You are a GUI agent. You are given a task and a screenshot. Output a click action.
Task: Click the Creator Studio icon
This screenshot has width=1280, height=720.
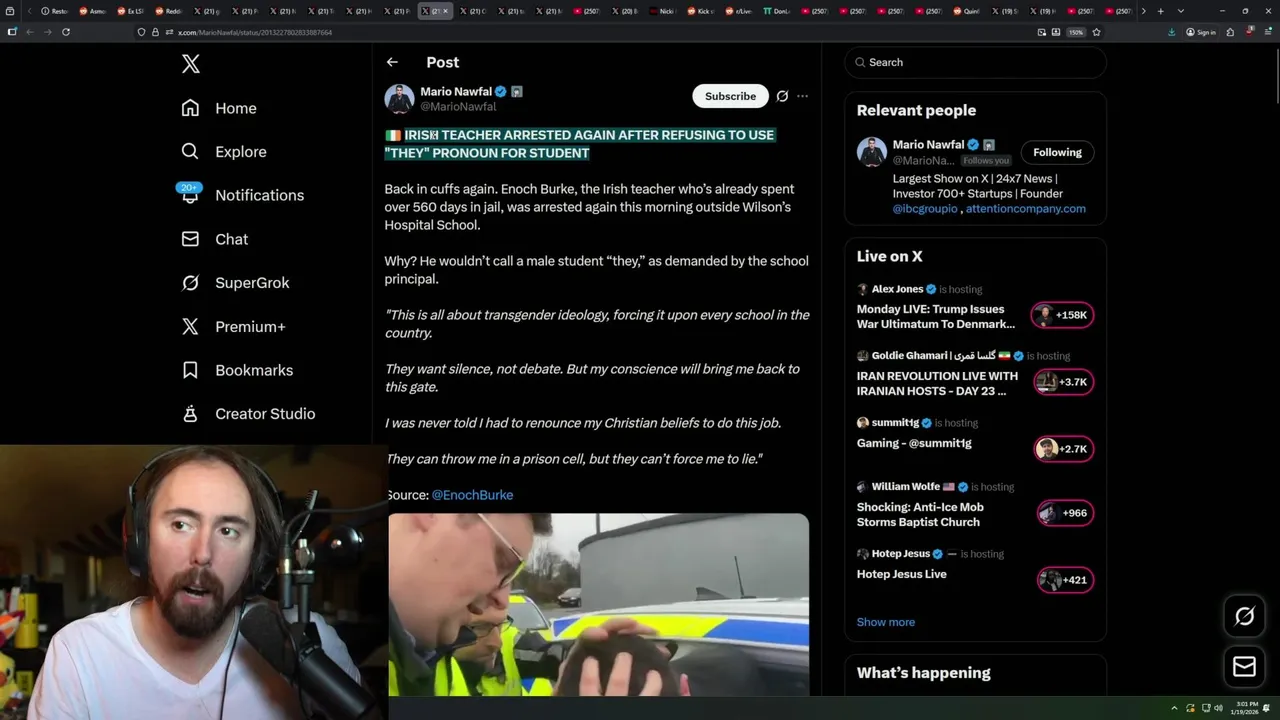tap(190, 414)
